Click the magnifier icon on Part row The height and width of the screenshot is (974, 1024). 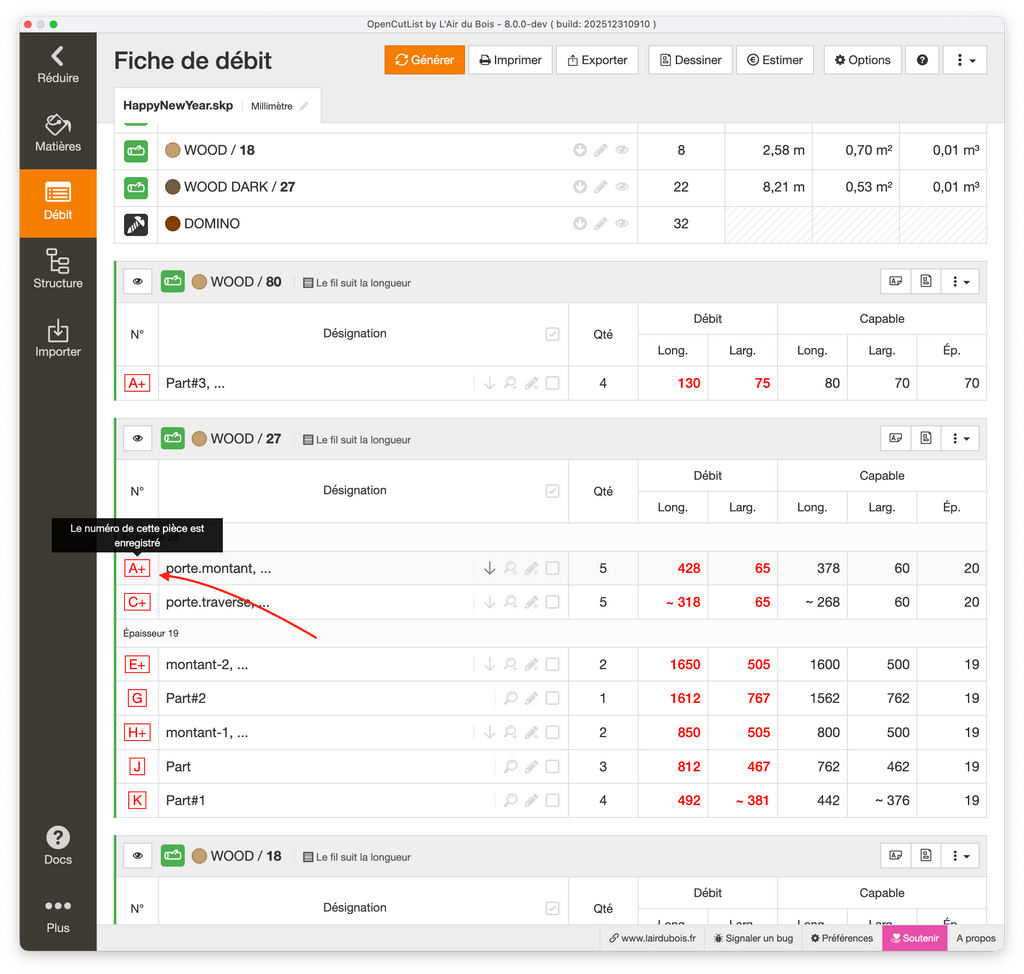pos(510,766)
